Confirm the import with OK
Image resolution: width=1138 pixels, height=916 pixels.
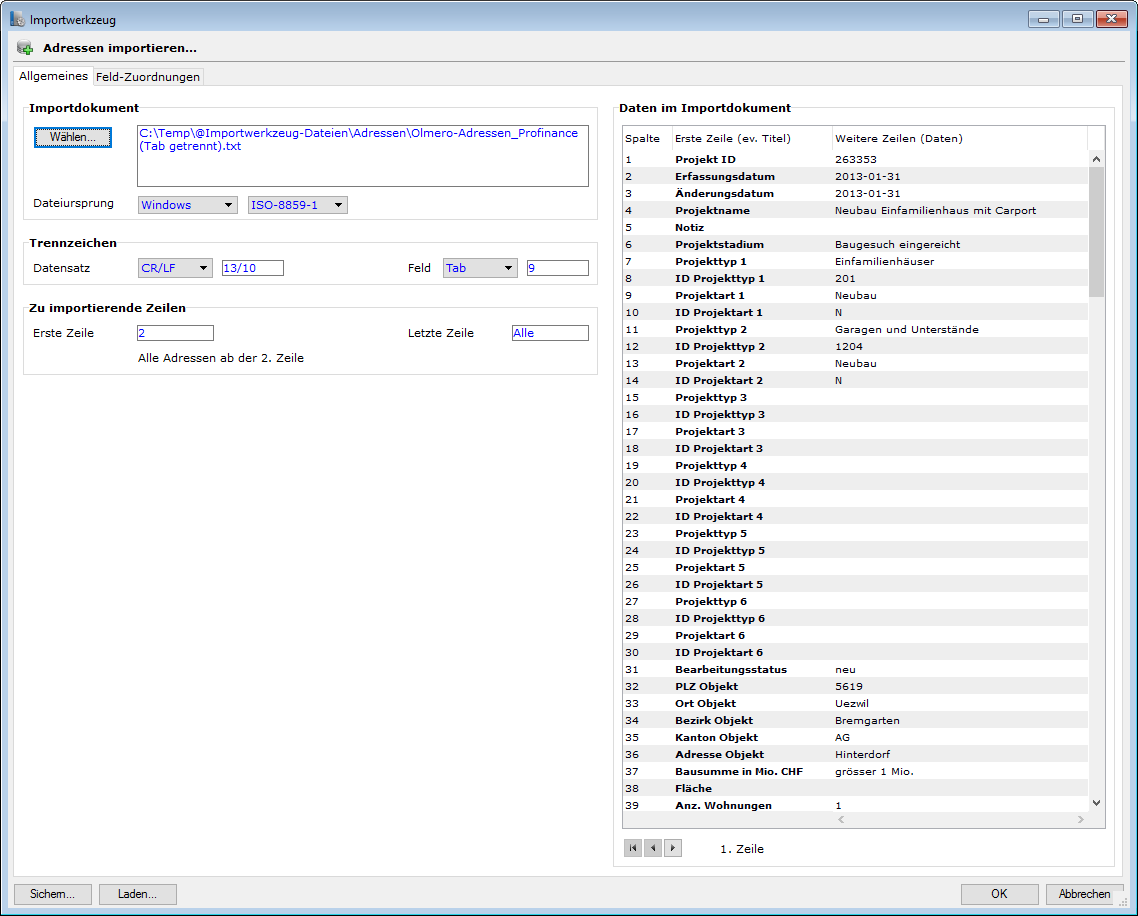[x=999, y=894]
